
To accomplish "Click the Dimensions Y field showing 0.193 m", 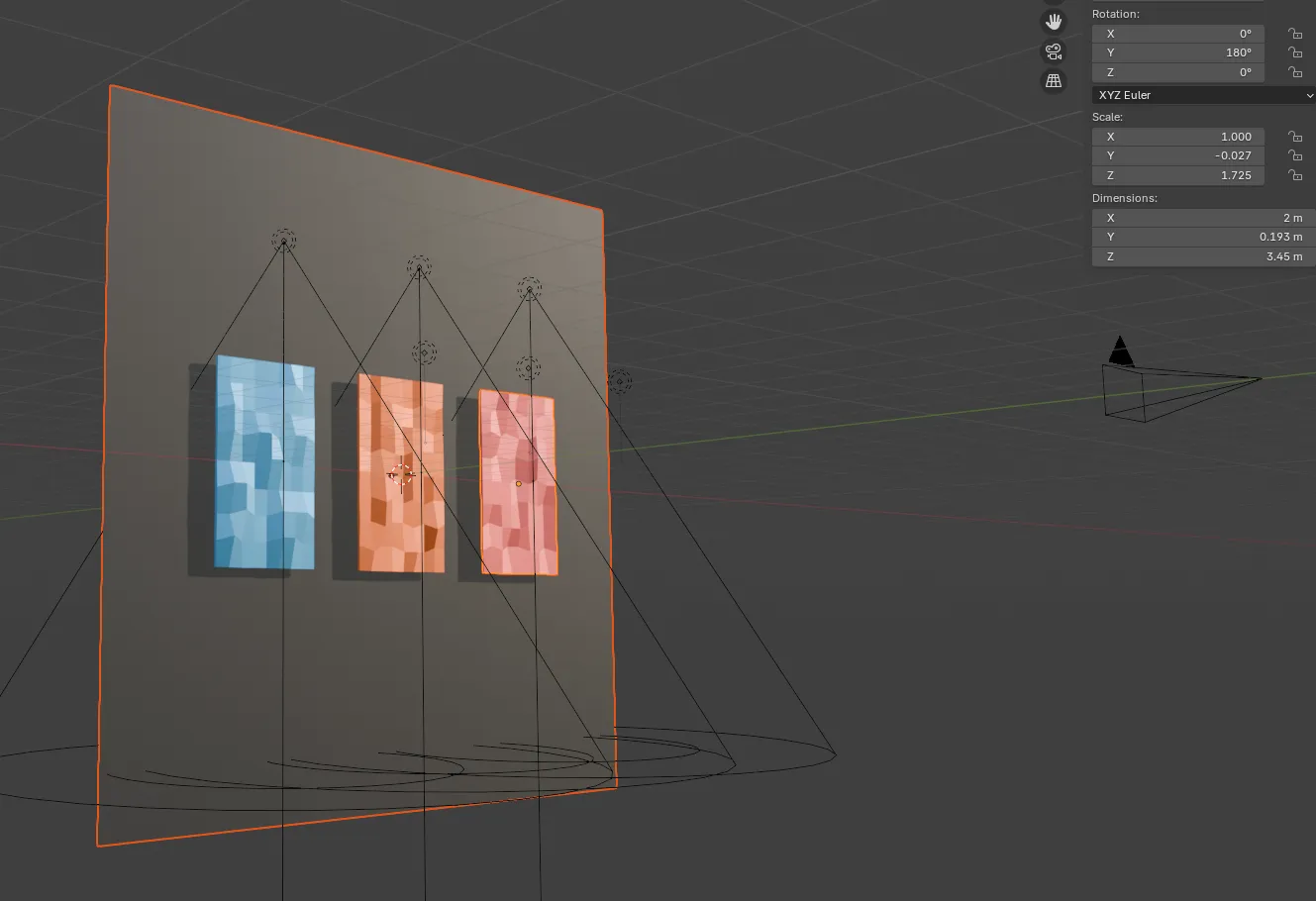I will [x=1204, y=237].
